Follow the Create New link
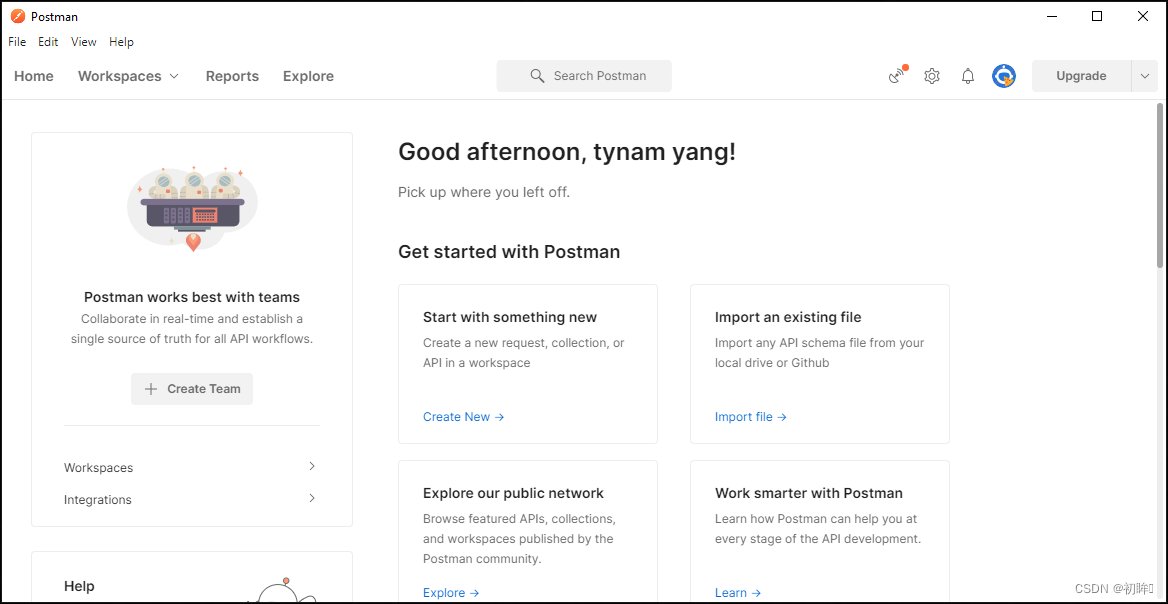 463,417
